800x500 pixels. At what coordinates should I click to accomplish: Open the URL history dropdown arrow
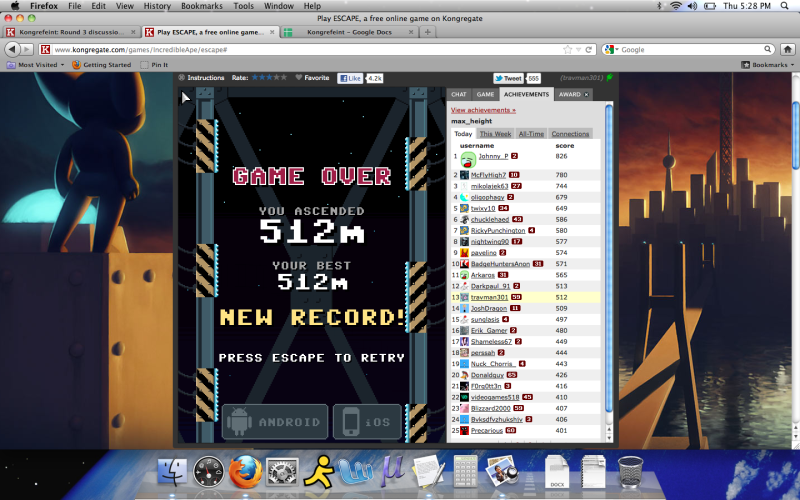579,49
